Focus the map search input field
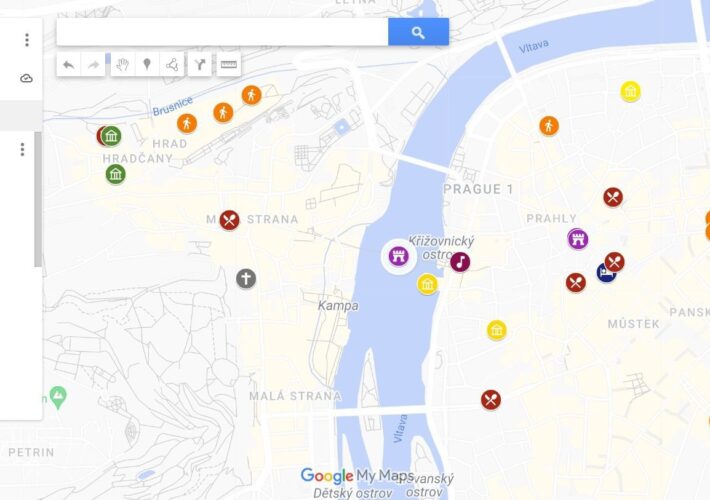Screen dimensions: 710x500 point(222,32)
